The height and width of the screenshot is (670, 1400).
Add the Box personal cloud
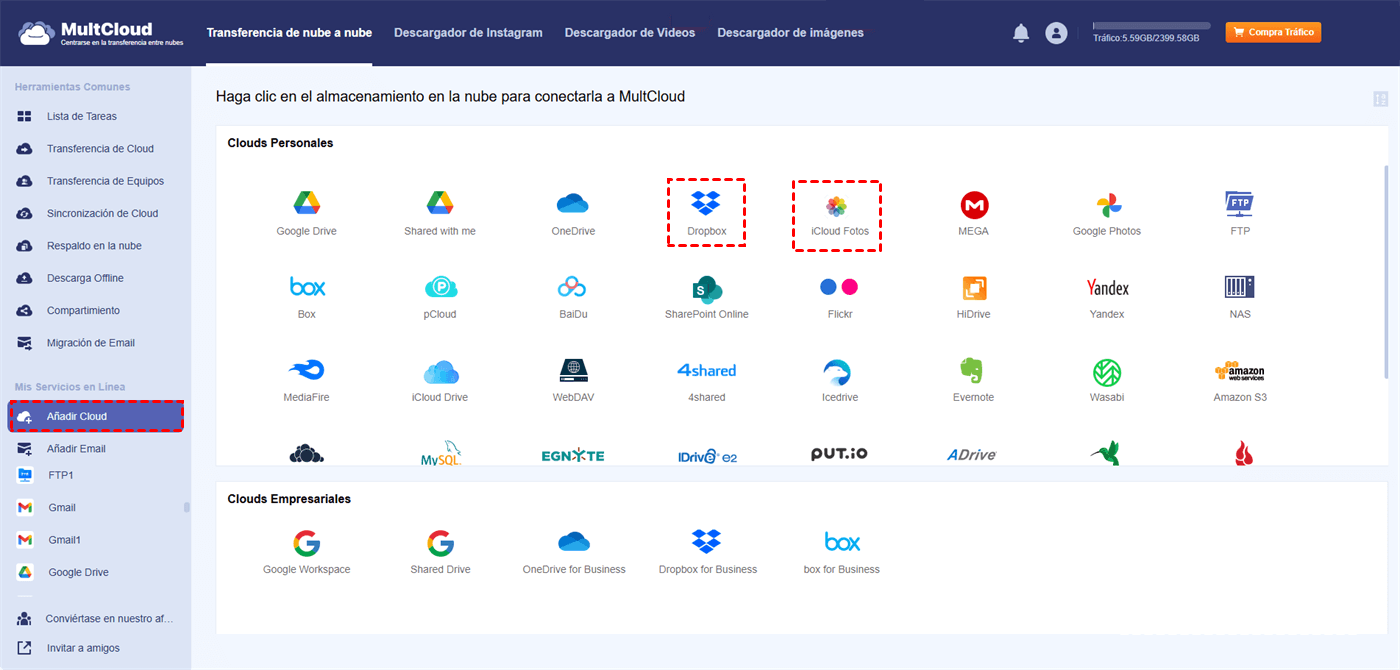[x=307, y=288]
